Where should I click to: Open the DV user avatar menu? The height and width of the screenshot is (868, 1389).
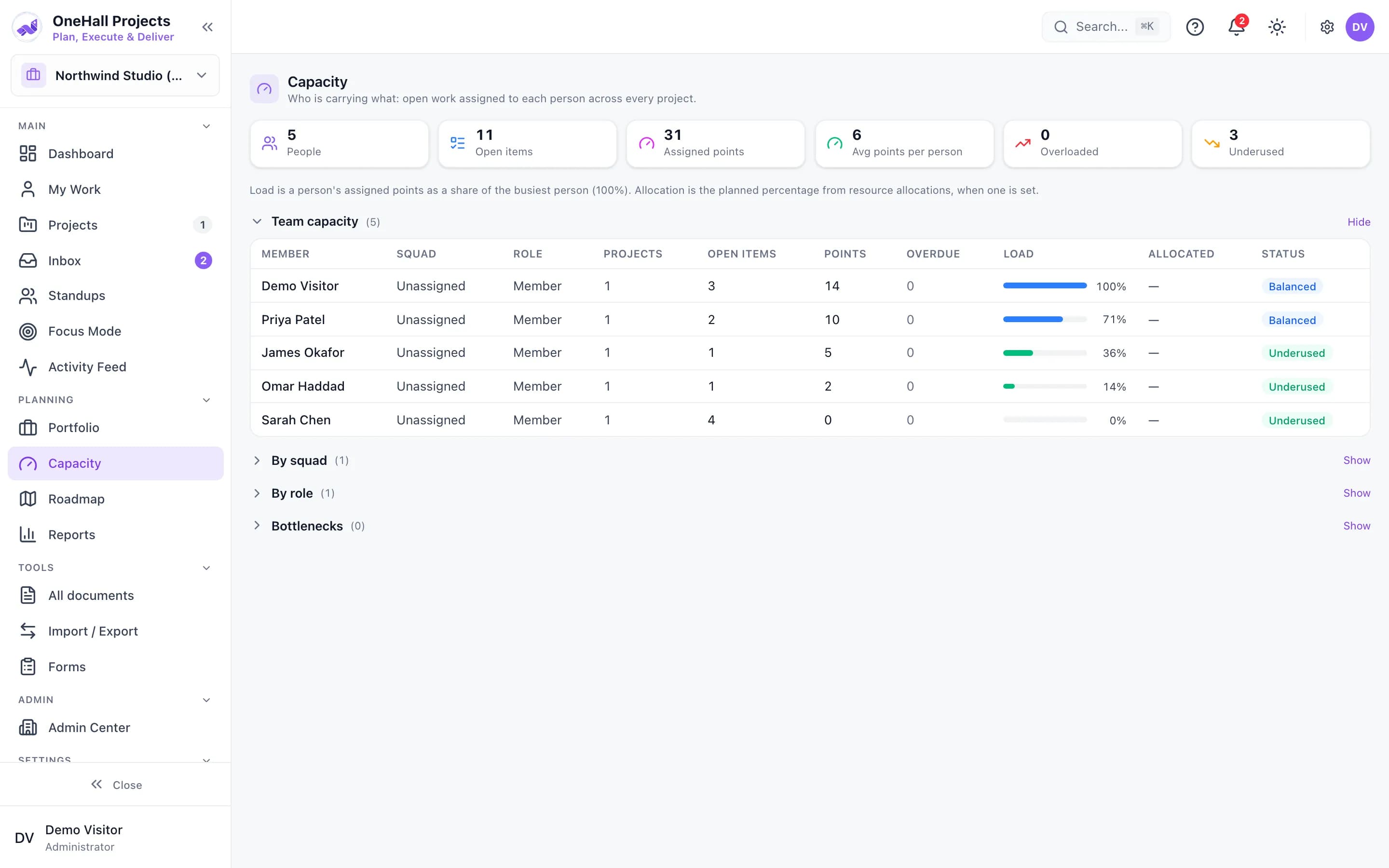pos(1359,27)
